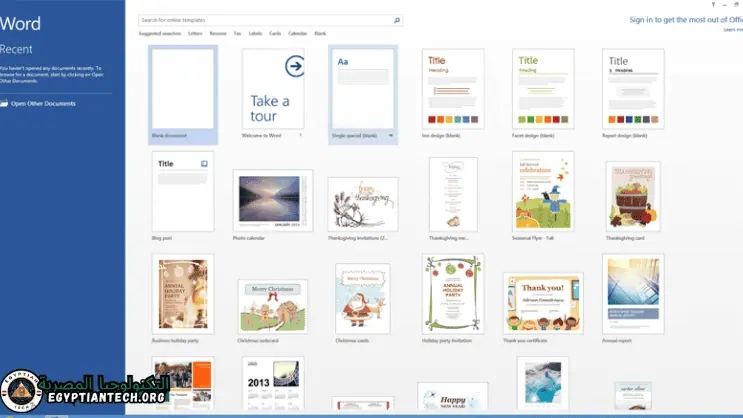
Task: Click the arrow icon on Take a tour
Action: [x=294, y=66]
